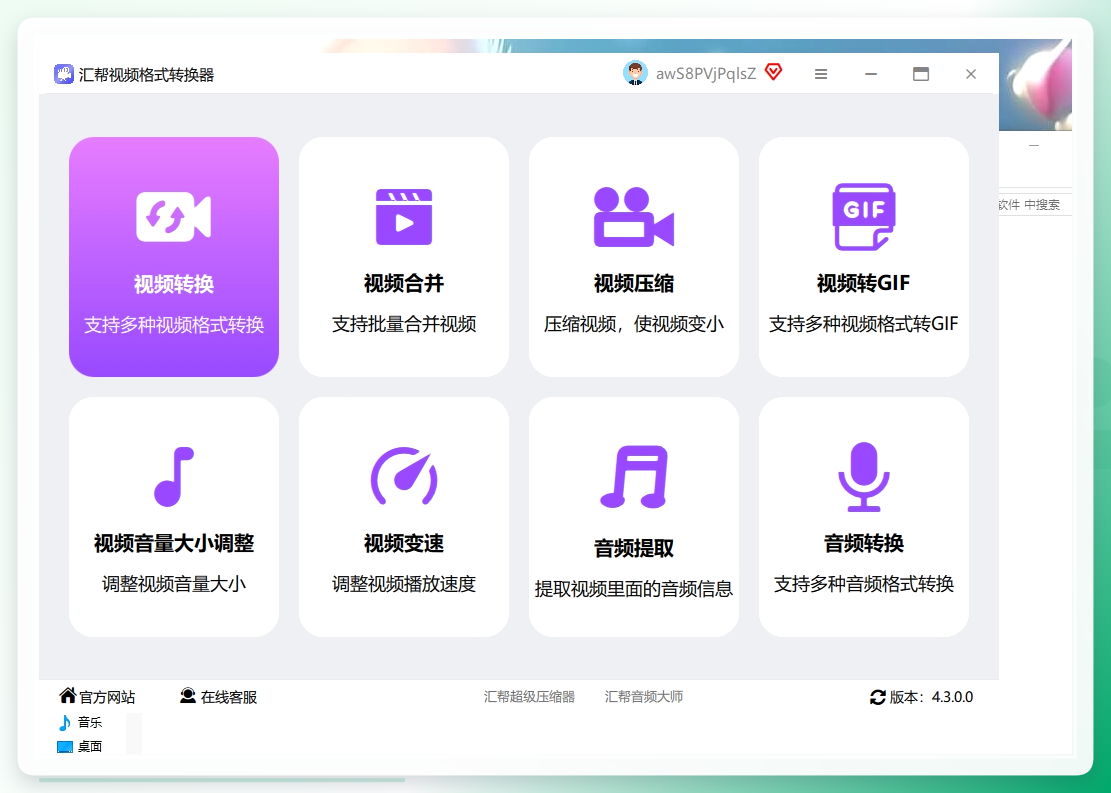Click the username awS8PVjPqlsZ
The height and width of the screenshot is (793, 1111).
(706, 74)
